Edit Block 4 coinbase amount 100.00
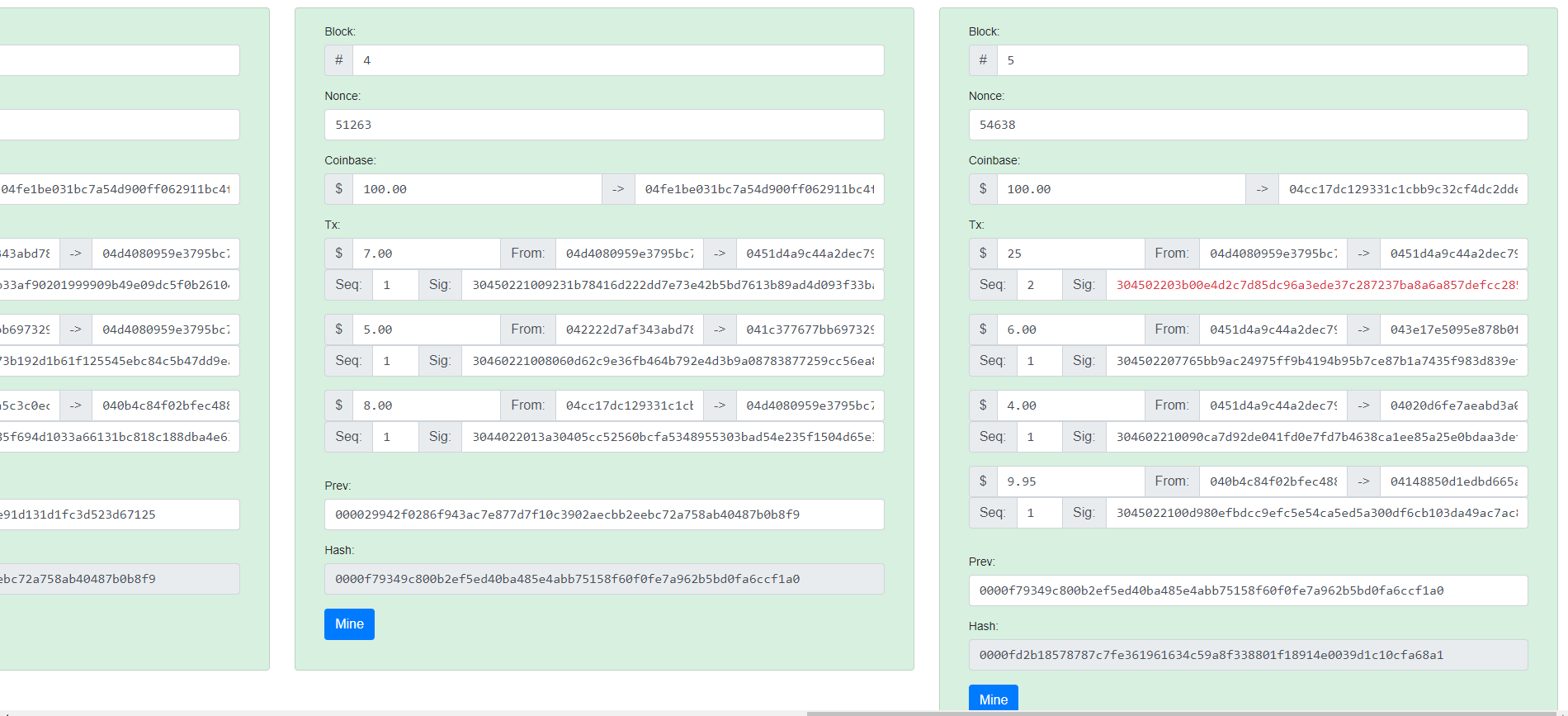The height and width of the screenshot is (716, 1568). 477,189
